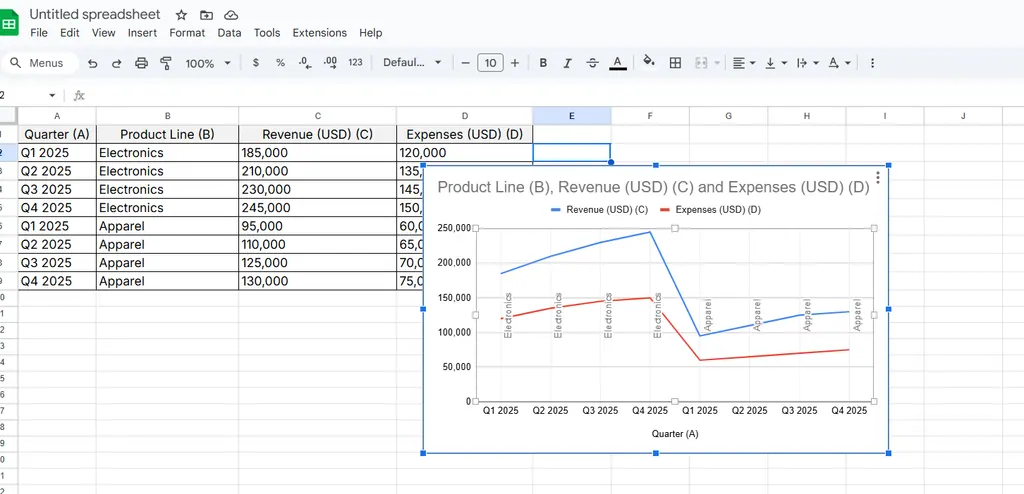Screen dimensions: 1024x494
Task: Increase font size with plus button
Action: [x=515, y=63]
